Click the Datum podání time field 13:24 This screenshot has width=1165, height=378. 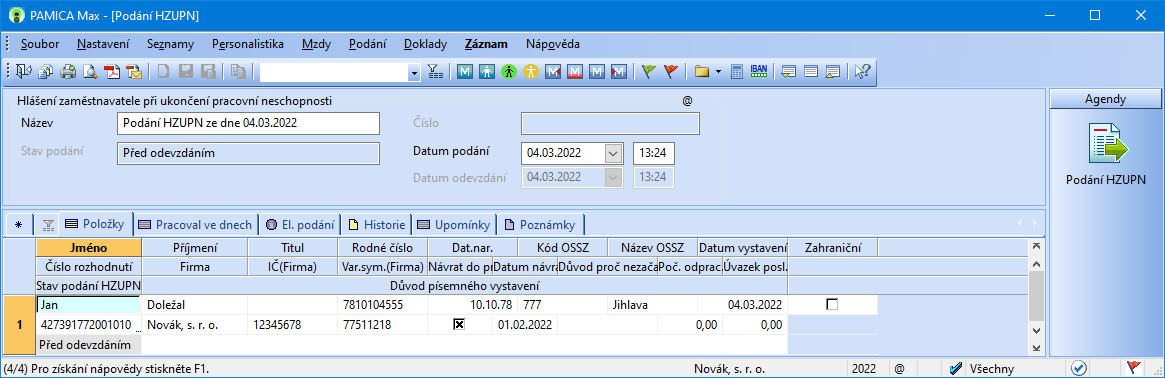click(654, 154)
